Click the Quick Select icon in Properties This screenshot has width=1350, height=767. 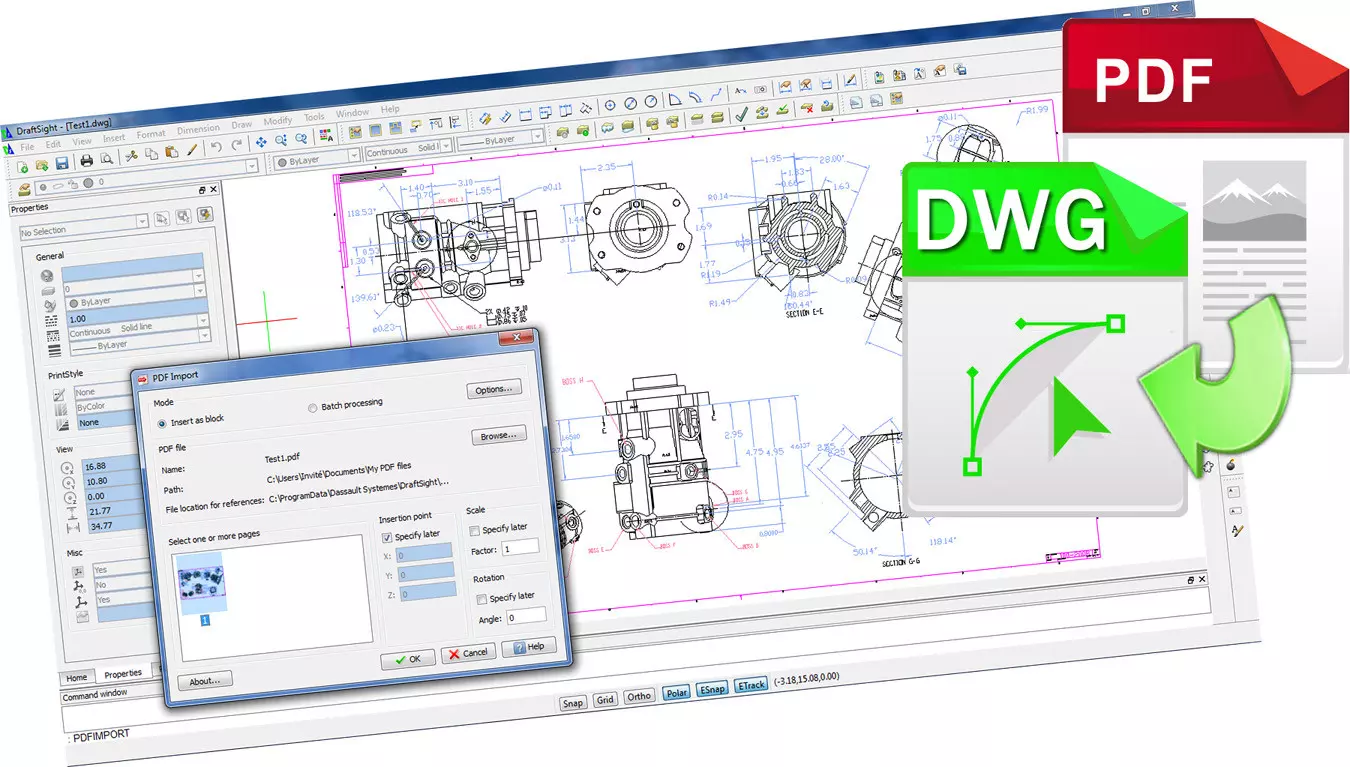point(183,216)
